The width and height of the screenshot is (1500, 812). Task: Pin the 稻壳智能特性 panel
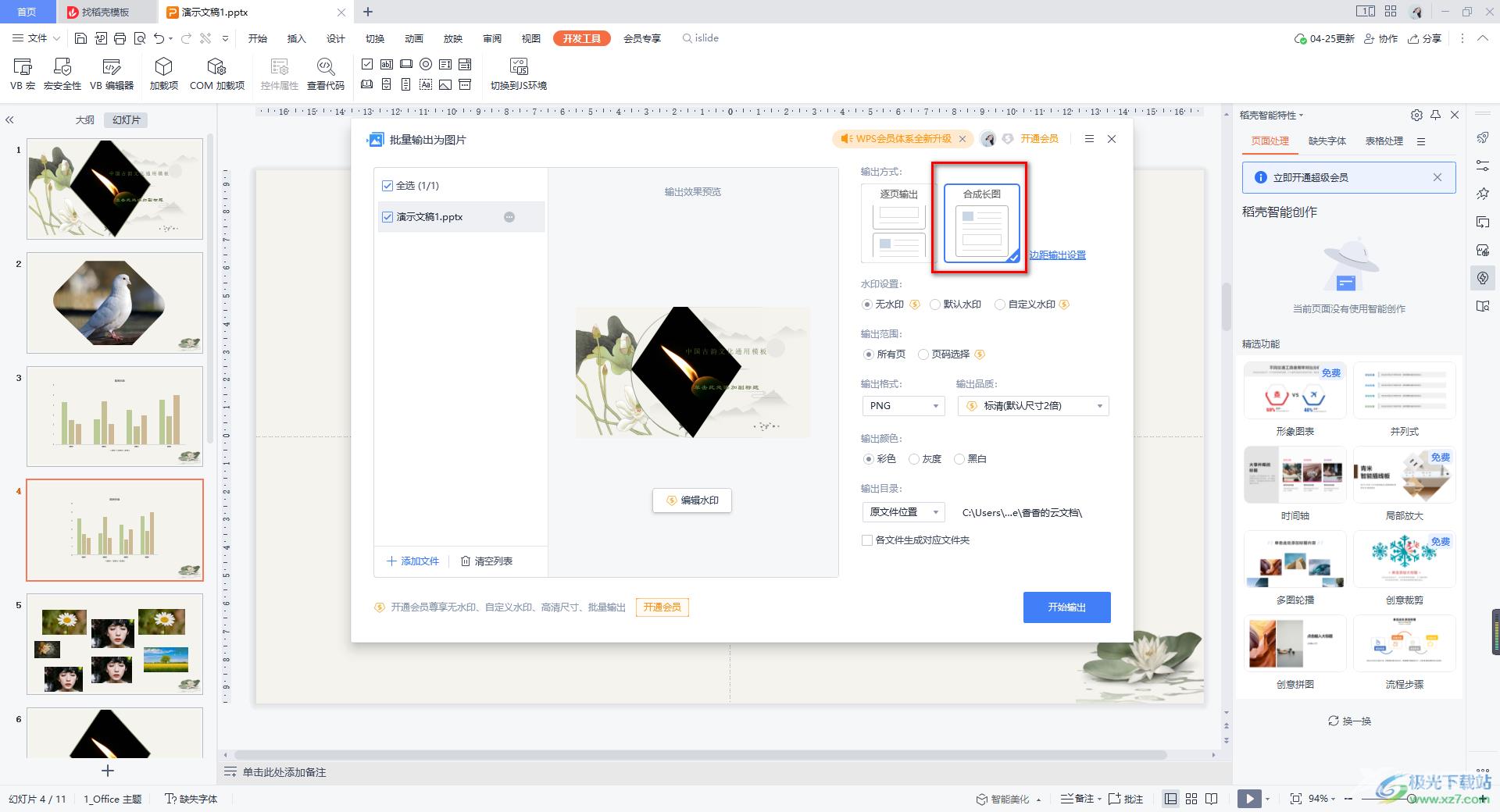1435,115
